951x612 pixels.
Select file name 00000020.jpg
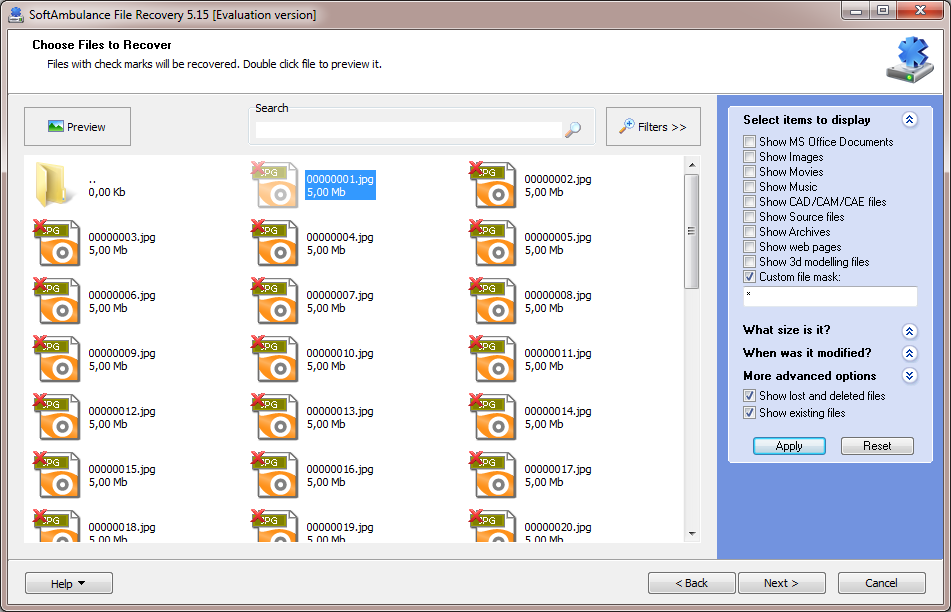[558, 527]
